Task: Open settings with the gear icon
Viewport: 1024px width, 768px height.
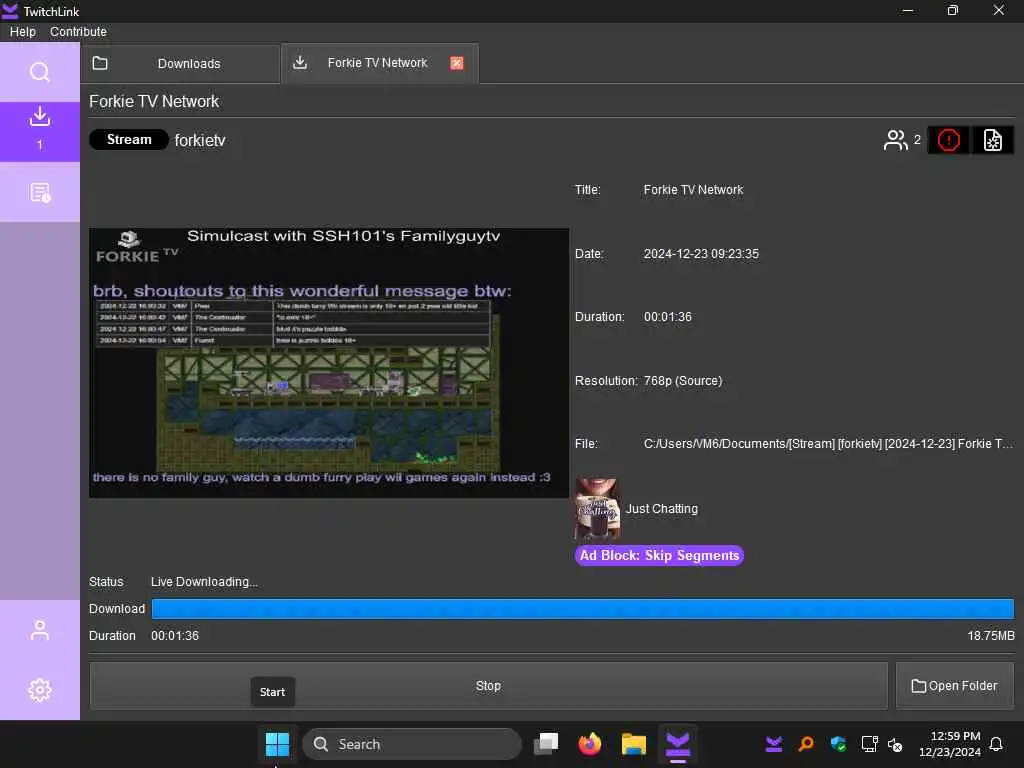Action: 40,690
